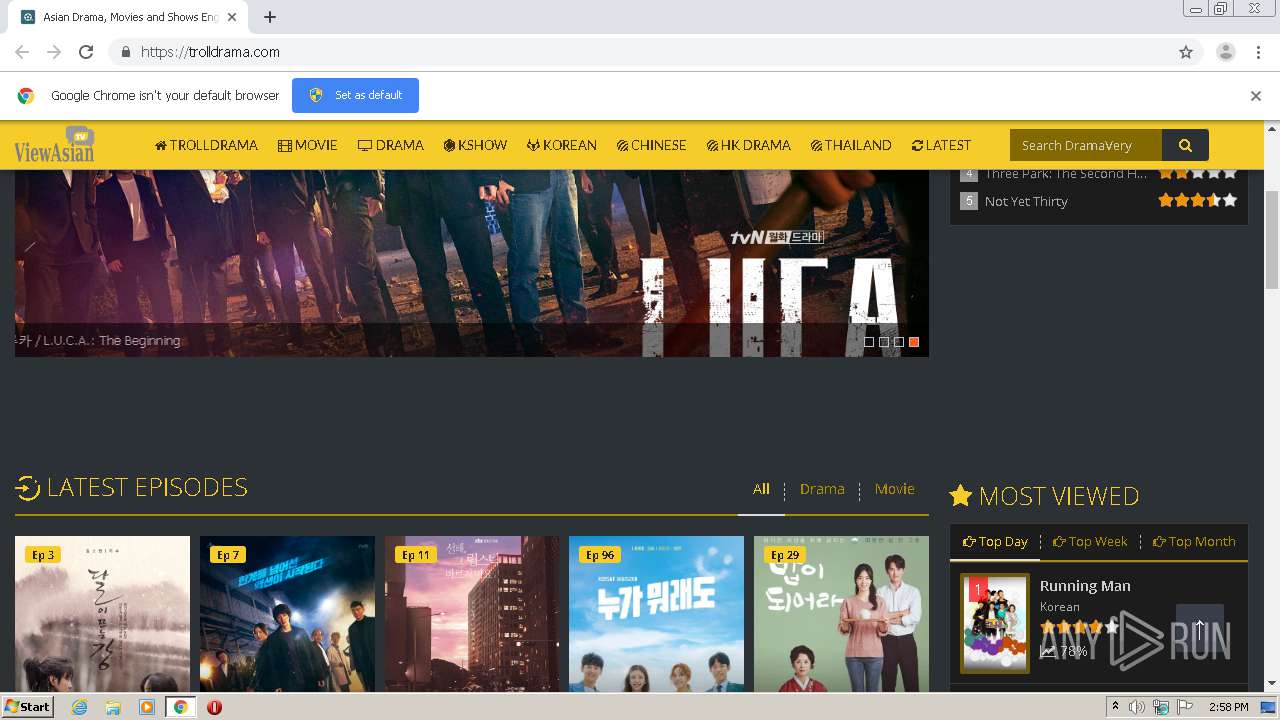This screenshot has width=1280, height=720.
Task: Open the DRAMA menu item
Action: pyautogui.click(x=390, y=145)
